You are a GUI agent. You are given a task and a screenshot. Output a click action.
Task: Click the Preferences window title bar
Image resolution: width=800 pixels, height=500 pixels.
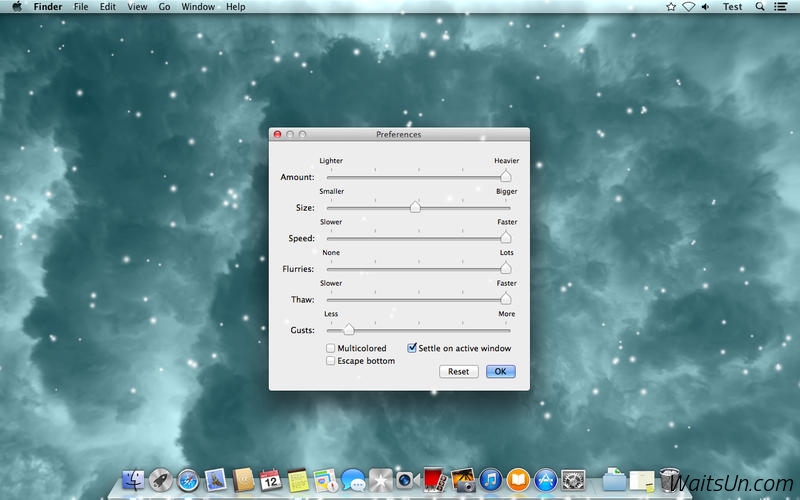pyautogui.click(x=399, y=134)
